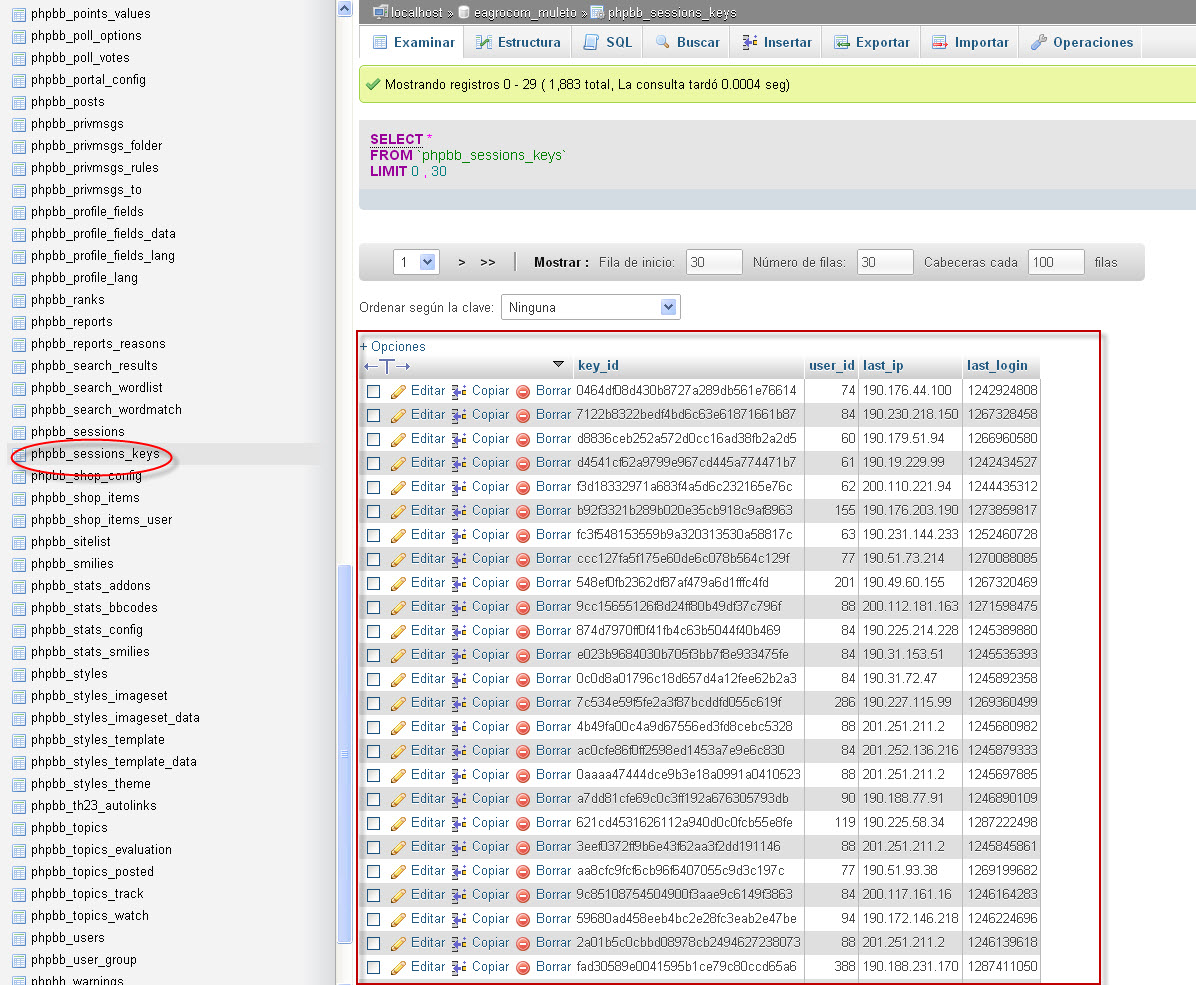Click red delete icon for 190.49.60.155 row
This screenshot has height=985, width=1196.
pyautogui.click(x=523, y=583)
